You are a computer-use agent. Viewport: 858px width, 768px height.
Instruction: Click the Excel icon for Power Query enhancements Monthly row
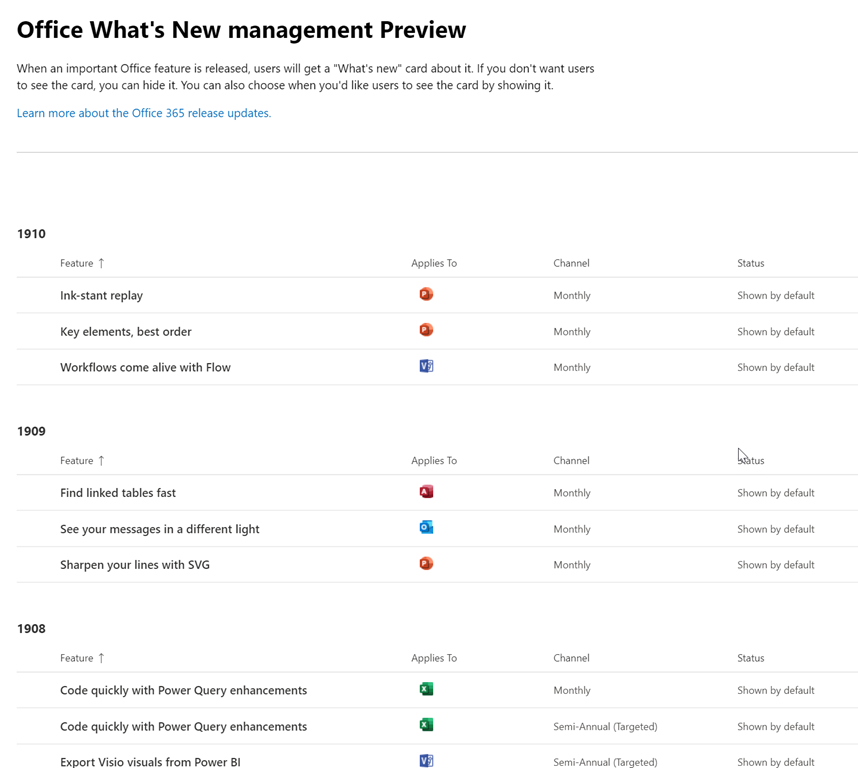426,689
